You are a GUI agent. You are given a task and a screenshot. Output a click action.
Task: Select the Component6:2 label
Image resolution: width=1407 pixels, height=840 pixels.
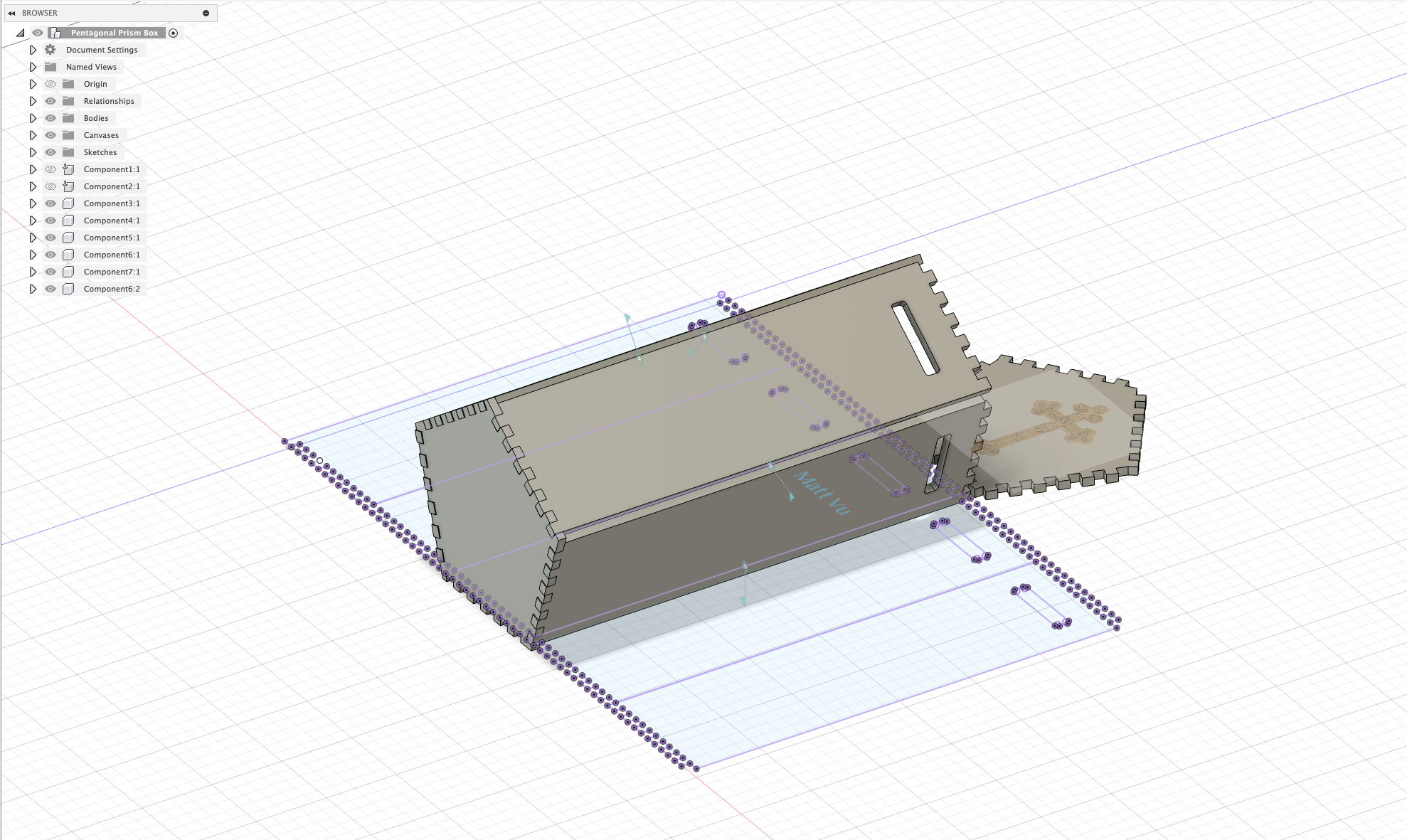click(112, 289)
